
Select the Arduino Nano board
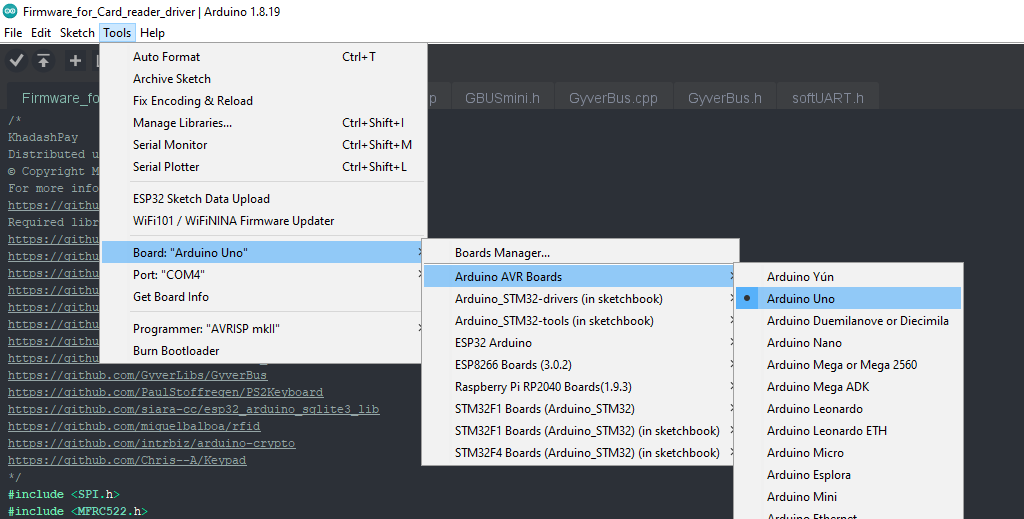(x=848, y=343)
